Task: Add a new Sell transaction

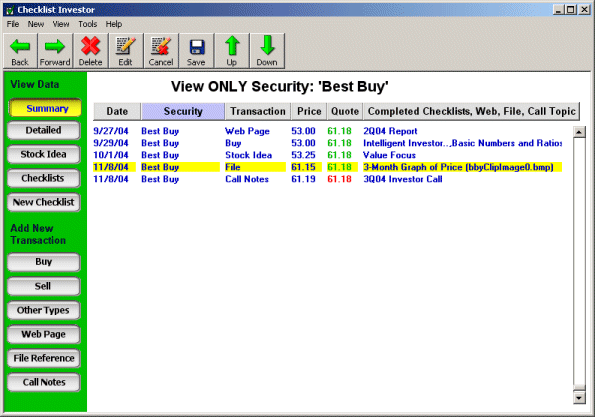Action: pyautogui.click(x=44, y=286)
